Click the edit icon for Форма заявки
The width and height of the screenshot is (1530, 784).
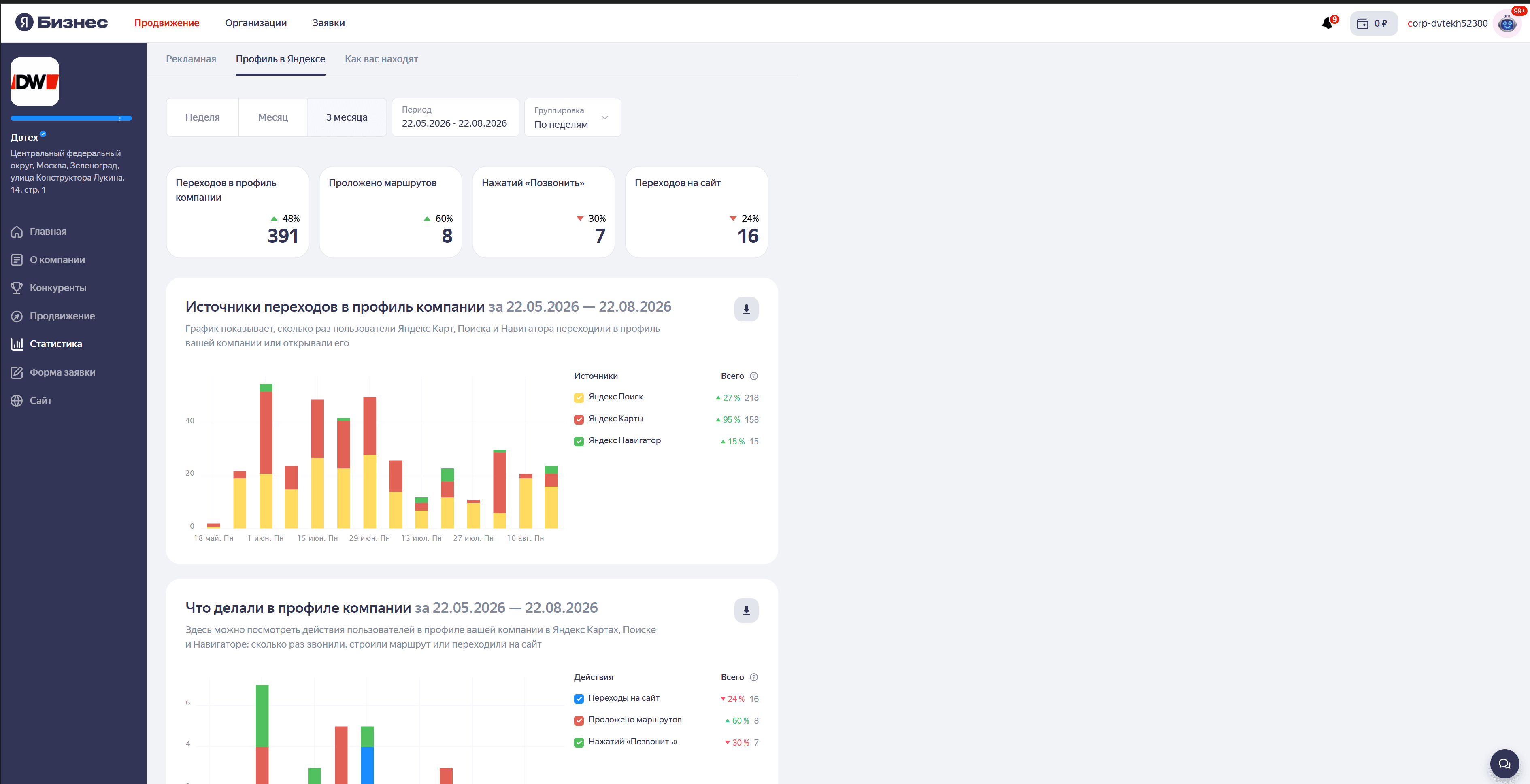point(17,372)
